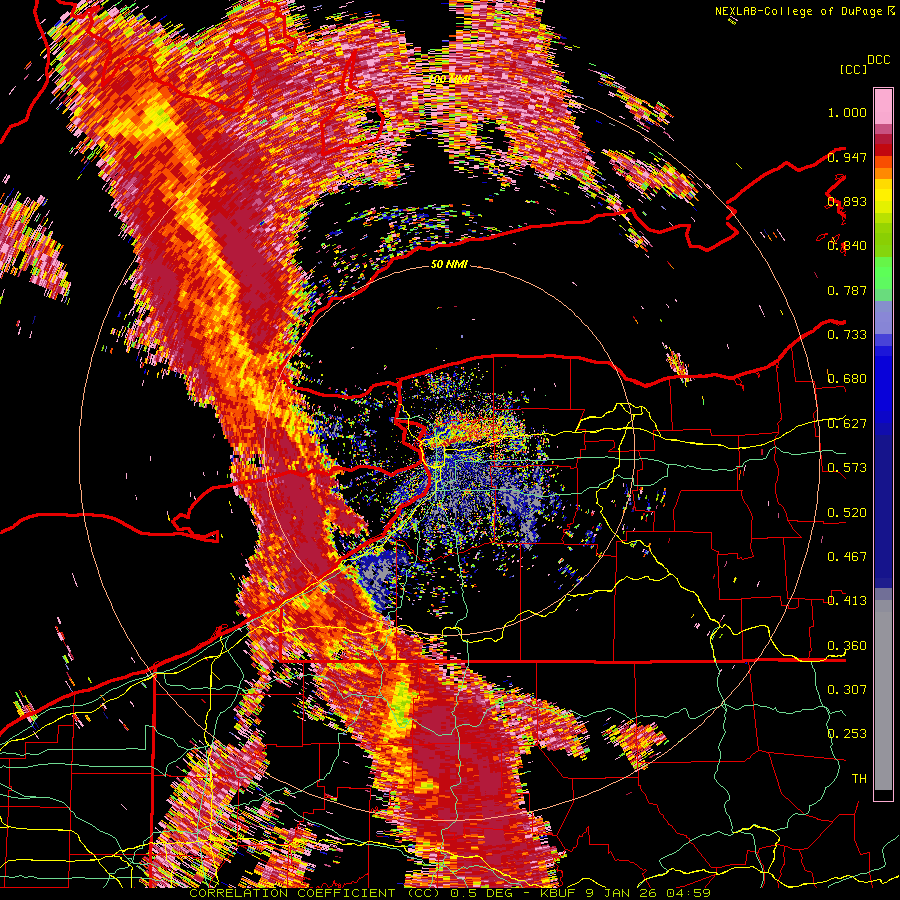Pick the pink segment of the color scale
Screen dimensions: 900x900
point(883,106)
